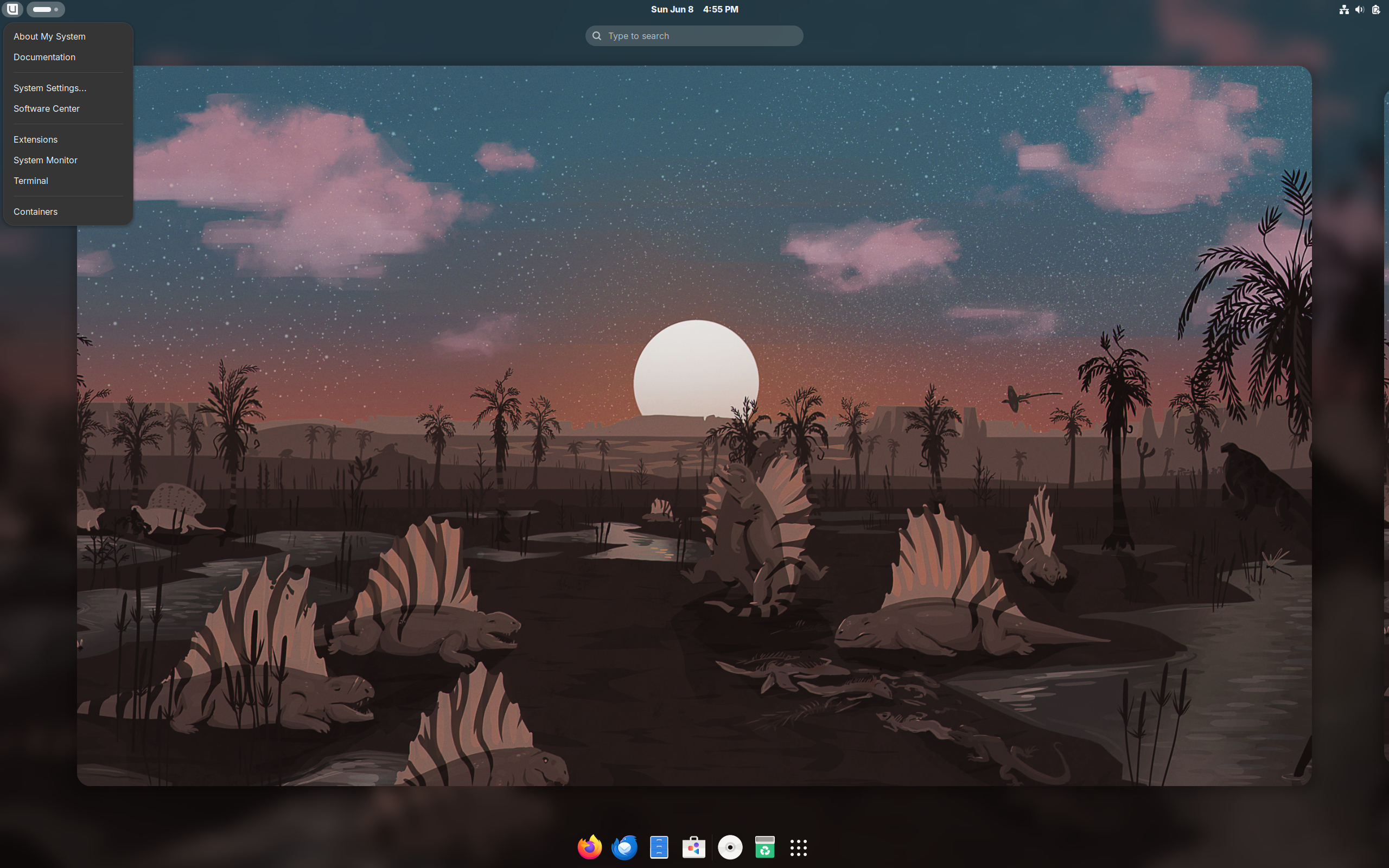Click the battery charging icon

[1376, 9]
